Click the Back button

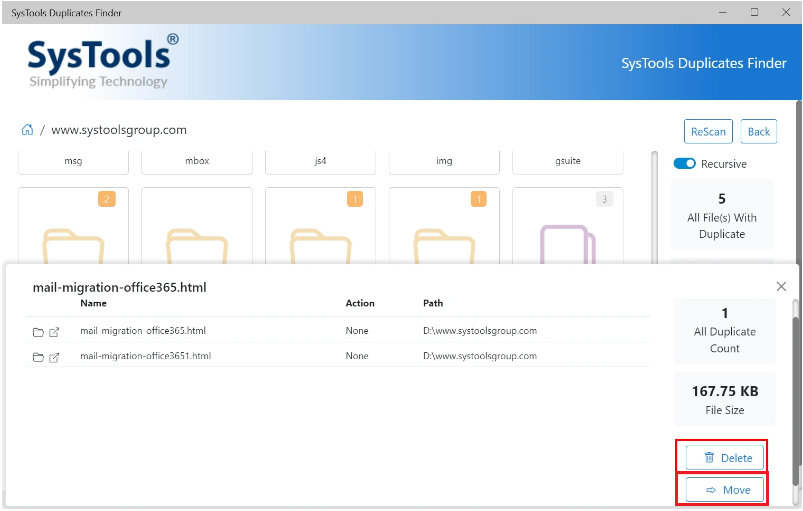click(758, 132)
